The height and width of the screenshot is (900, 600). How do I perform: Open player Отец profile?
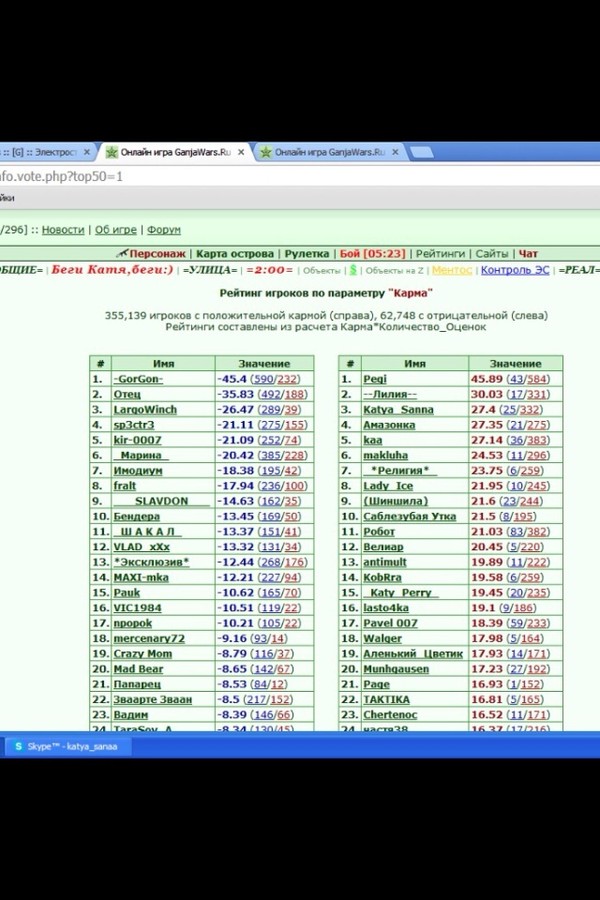[x=127, y=394]
